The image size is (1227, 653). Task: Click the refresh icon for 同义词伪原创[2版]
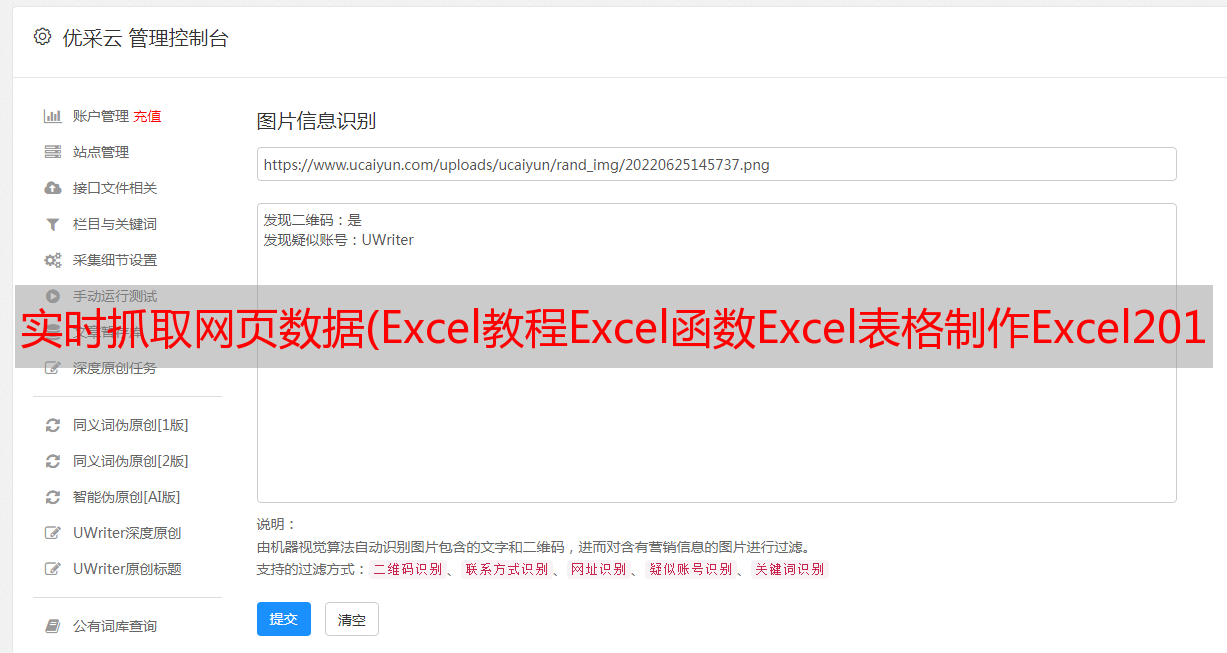pyautogui.click(x=53, y=461)
